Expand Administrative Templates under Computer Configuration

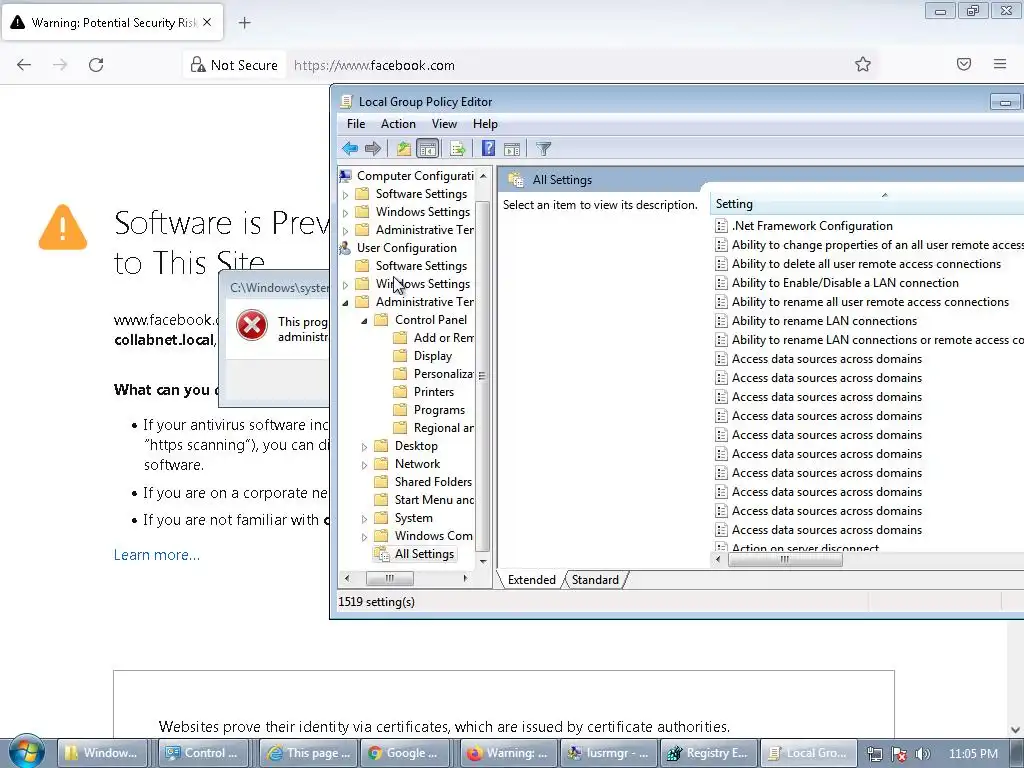coord(345,231)
